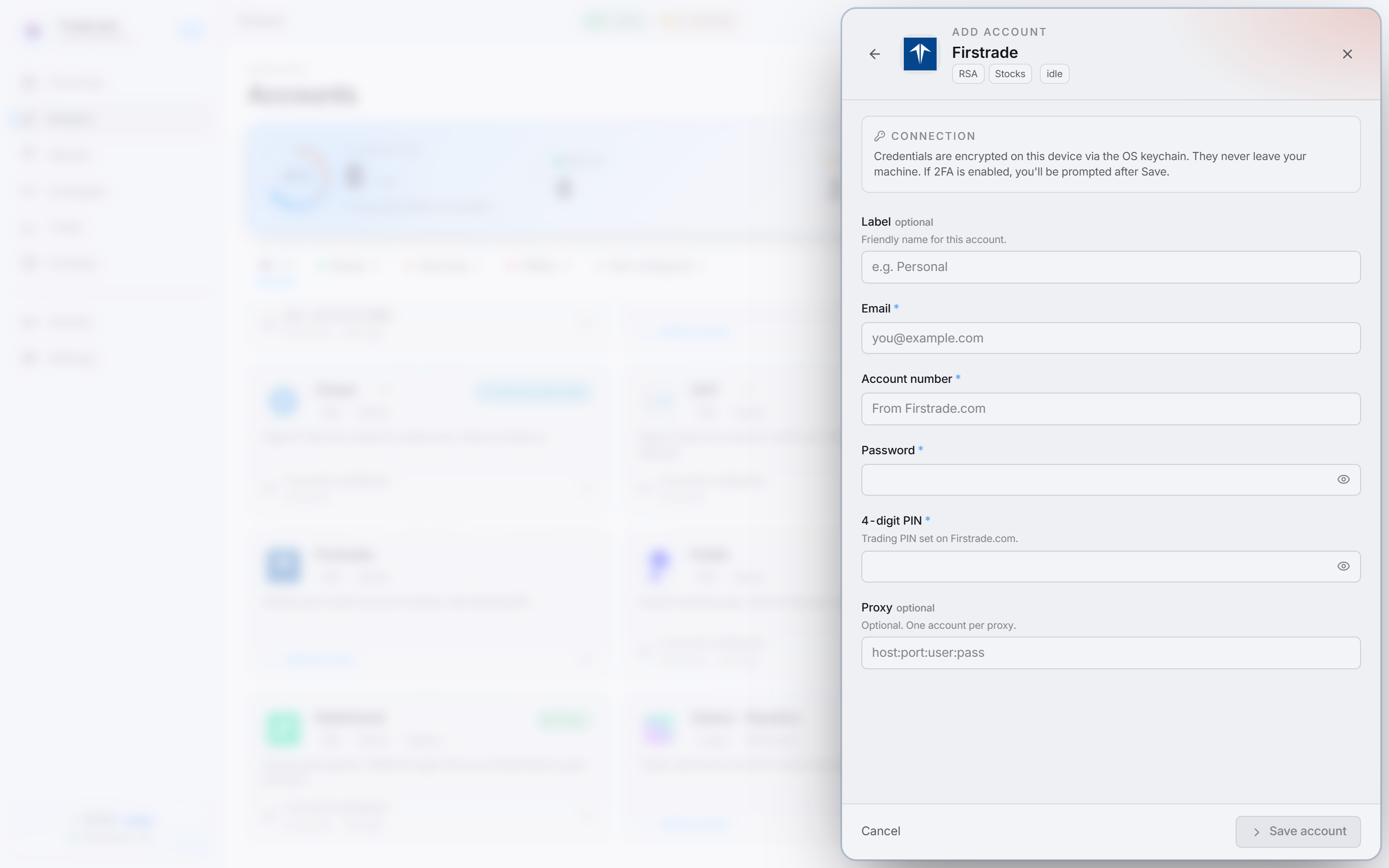Screen dimensions: 1389x868
Task: Focus the 4-digit PIN field
Action: (x=1111, y=567)
